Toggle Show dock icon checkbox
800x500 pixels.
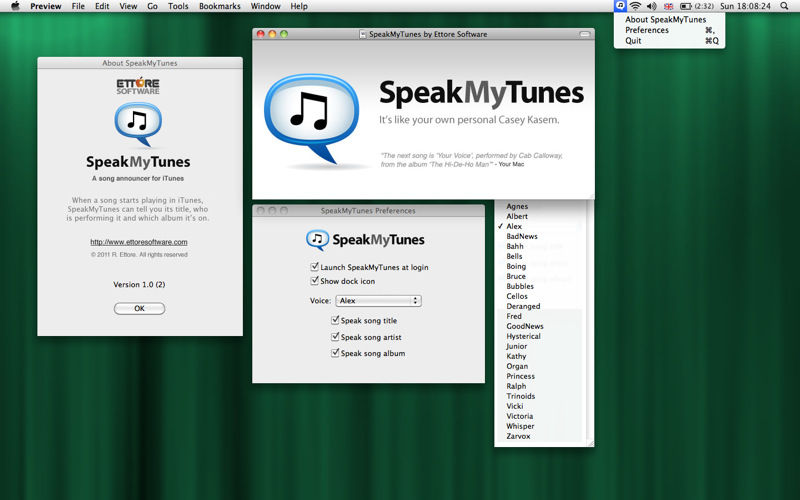314,281
